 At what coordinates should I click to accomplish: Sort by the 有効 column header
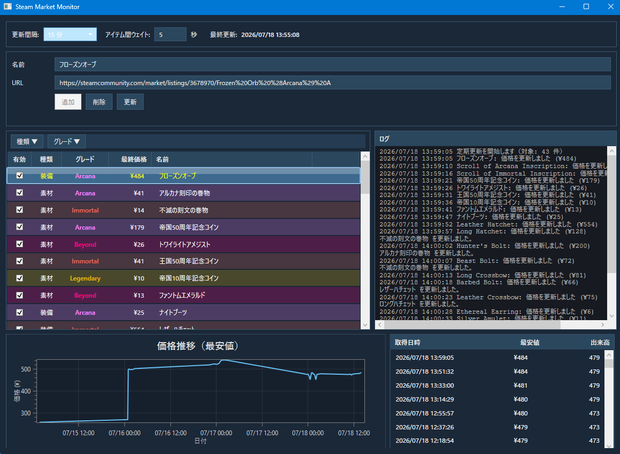19,159
